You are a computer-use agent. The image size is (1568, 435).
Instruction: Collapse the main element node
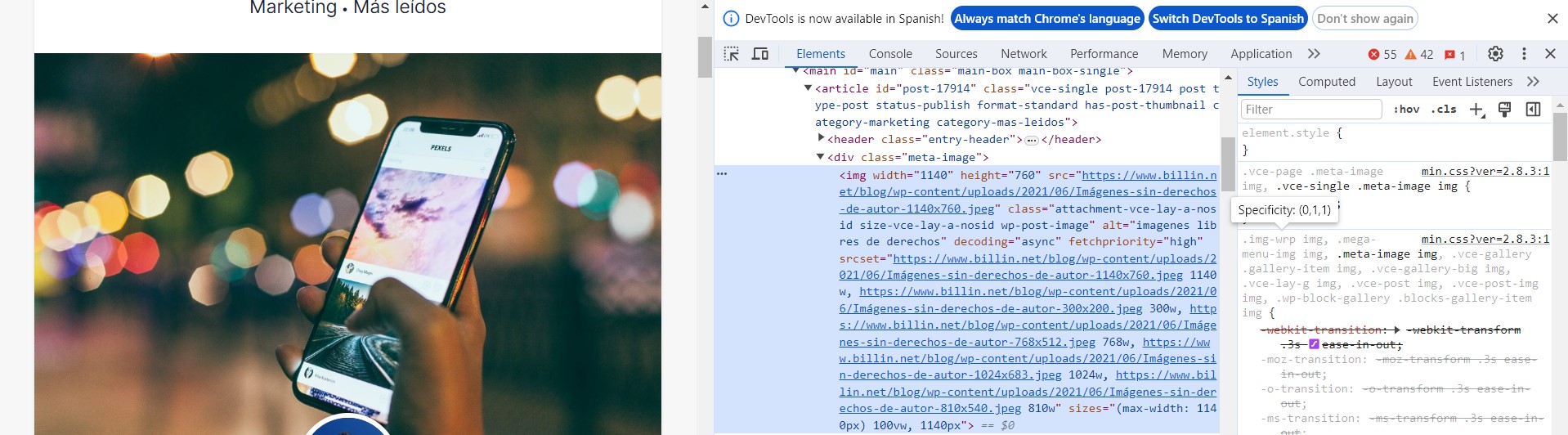point(796,71)
